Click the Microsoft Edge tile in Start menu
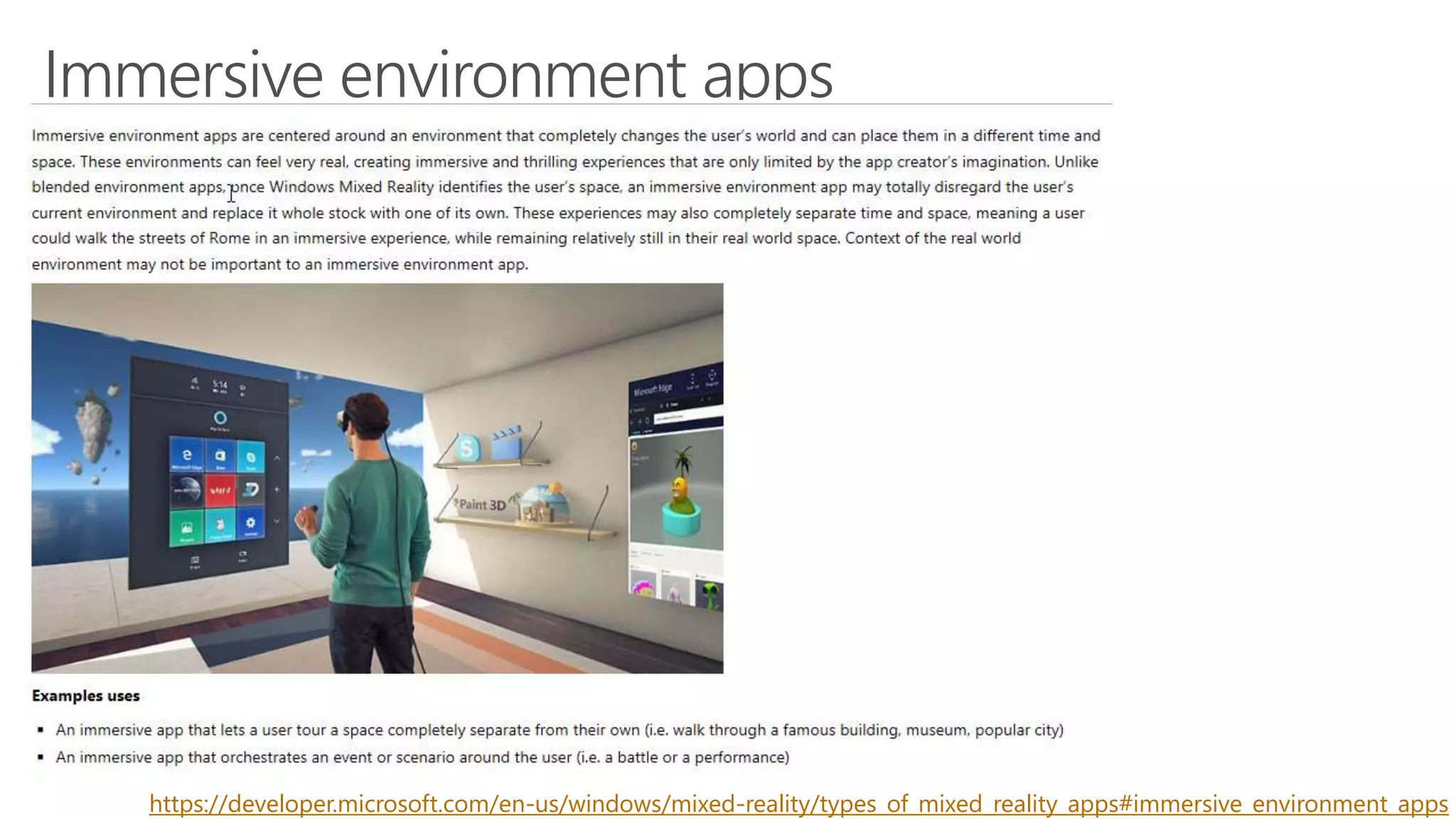The height and width of the screenshot is (819, 1456). [187, 456]
